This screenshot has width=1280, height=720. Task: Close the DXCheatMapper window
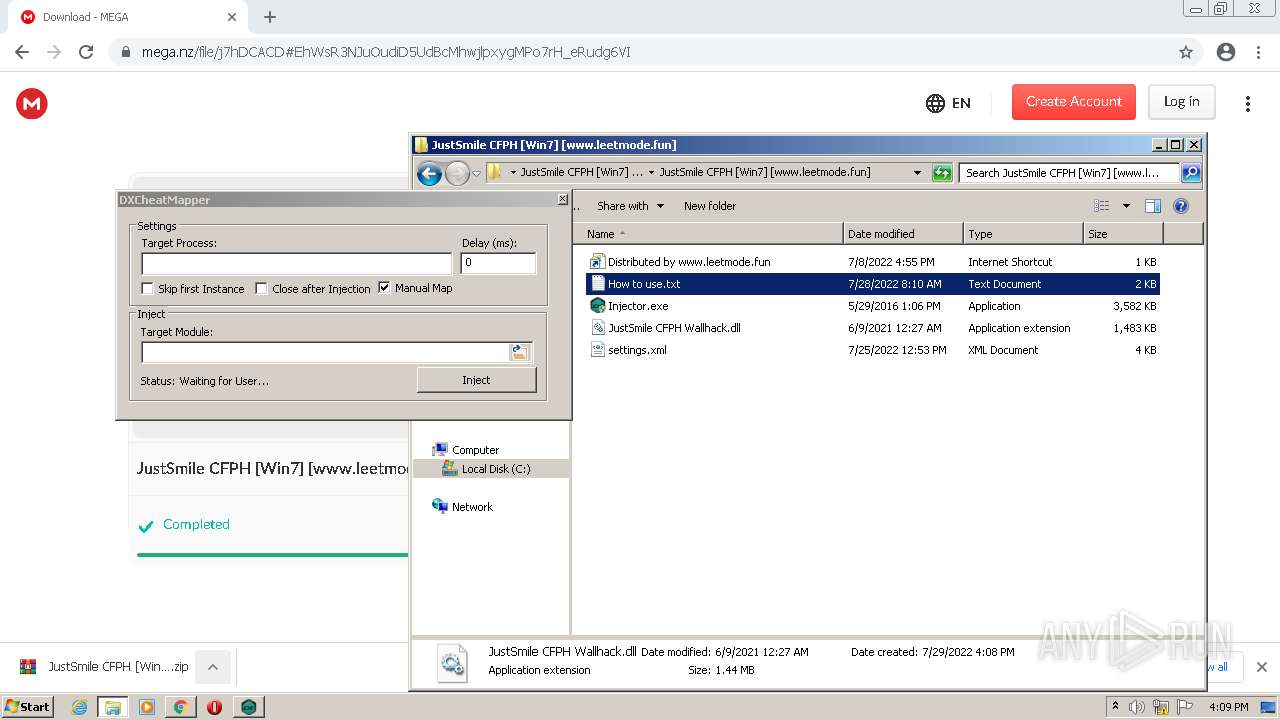click(x=562, y=199)
